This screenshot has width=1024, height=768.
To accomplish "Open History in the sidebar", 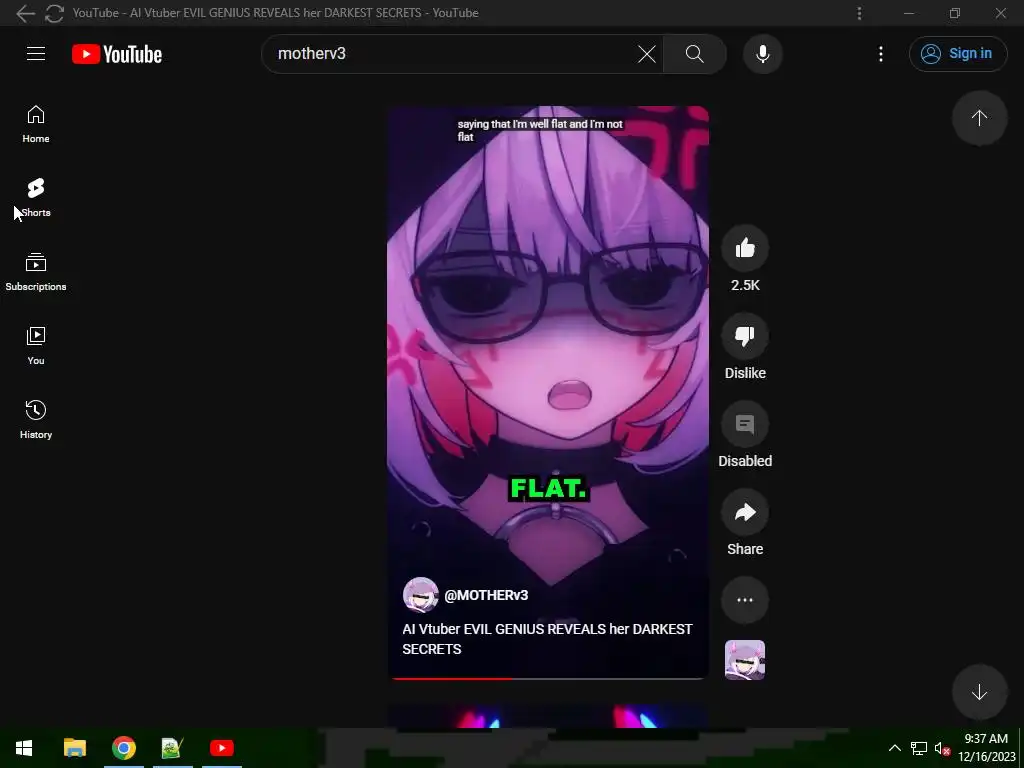I will [36, 419].
